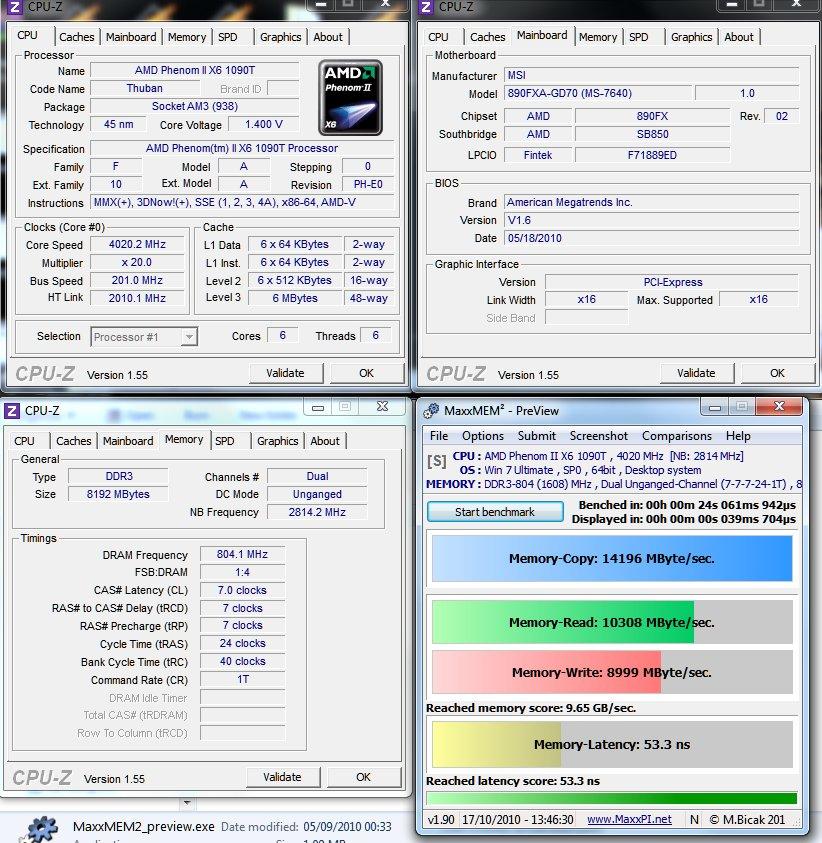
Task: Click OK in the Mainboard window
Action: pyautogui.click(x=777, y=373)
